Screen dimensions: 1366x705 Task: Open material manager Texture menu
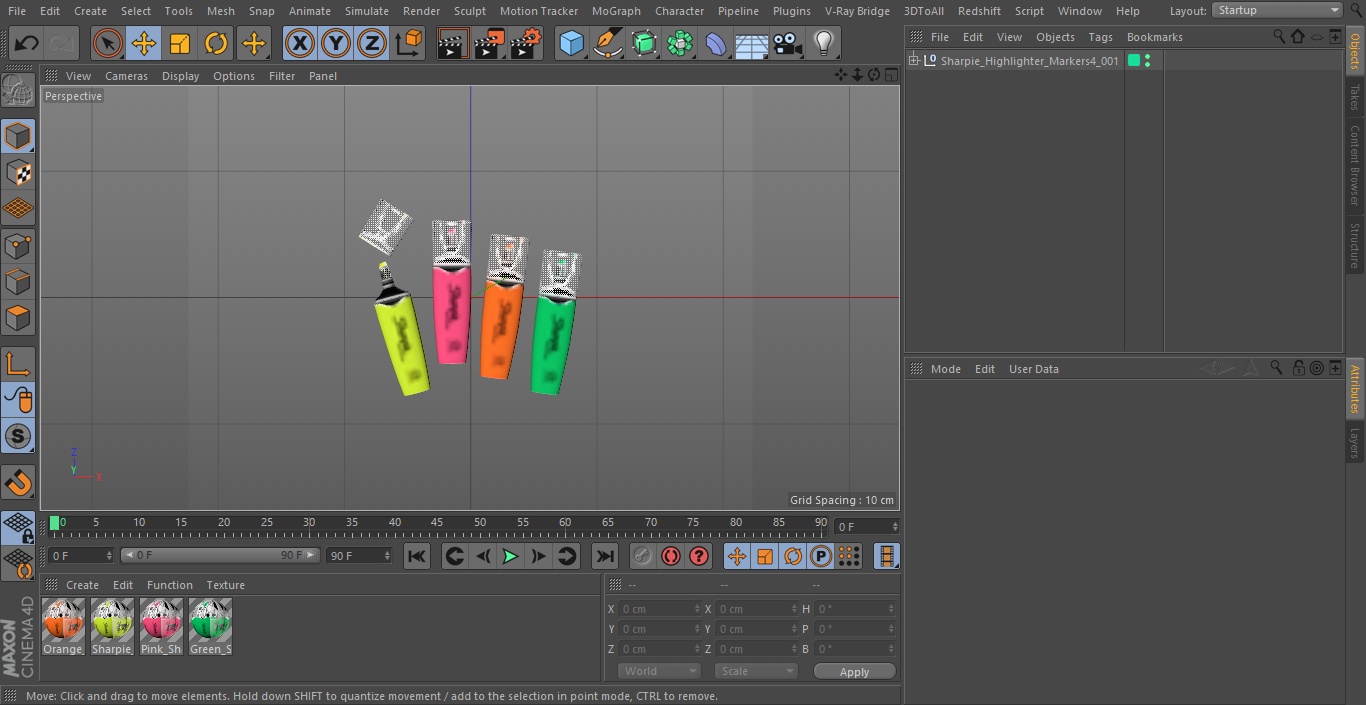pos(225,585)
